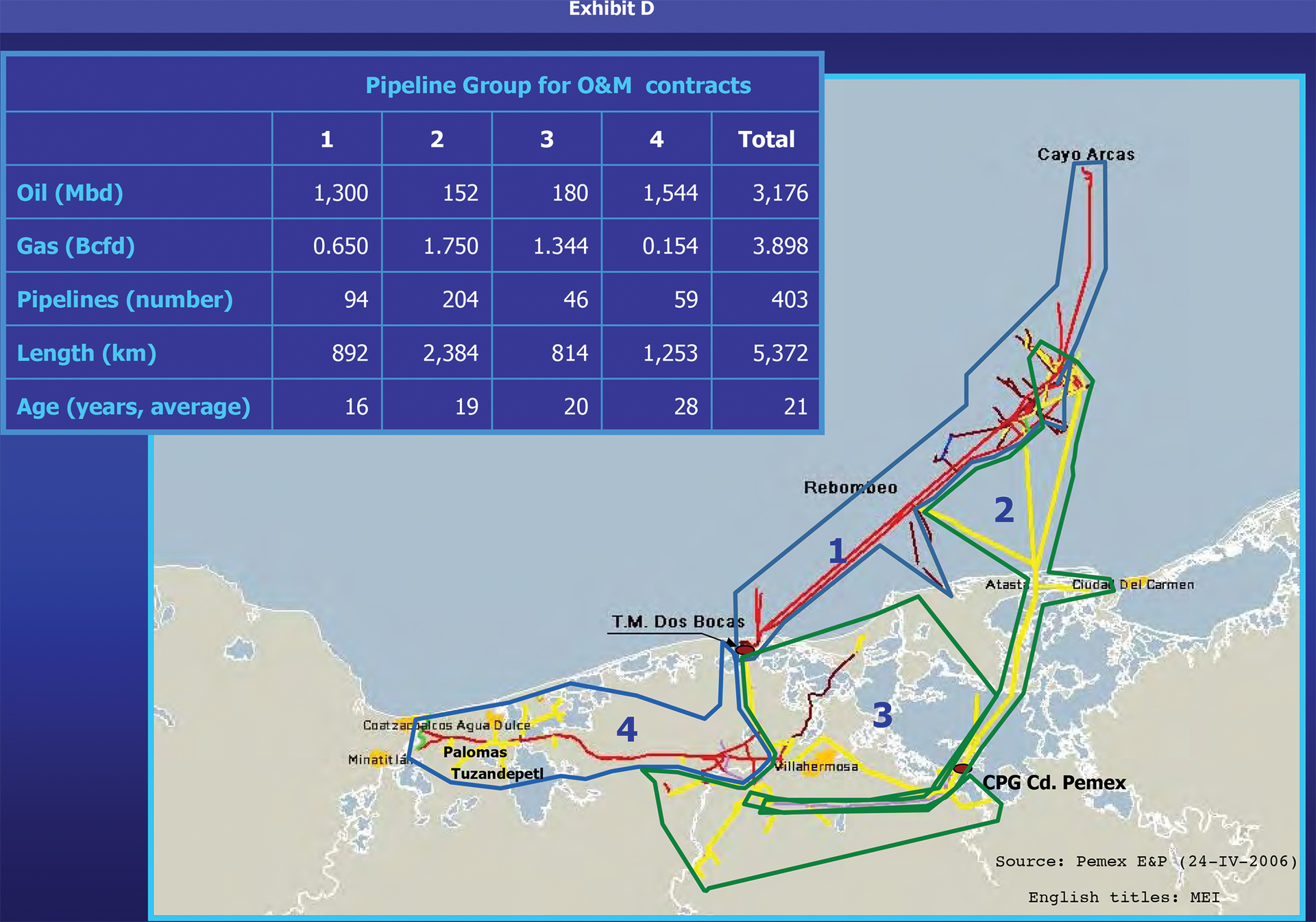Click the T.M. Dos Bocas terminal marker
Viewport: 1316px width, 922px height.
pos(745,648)
